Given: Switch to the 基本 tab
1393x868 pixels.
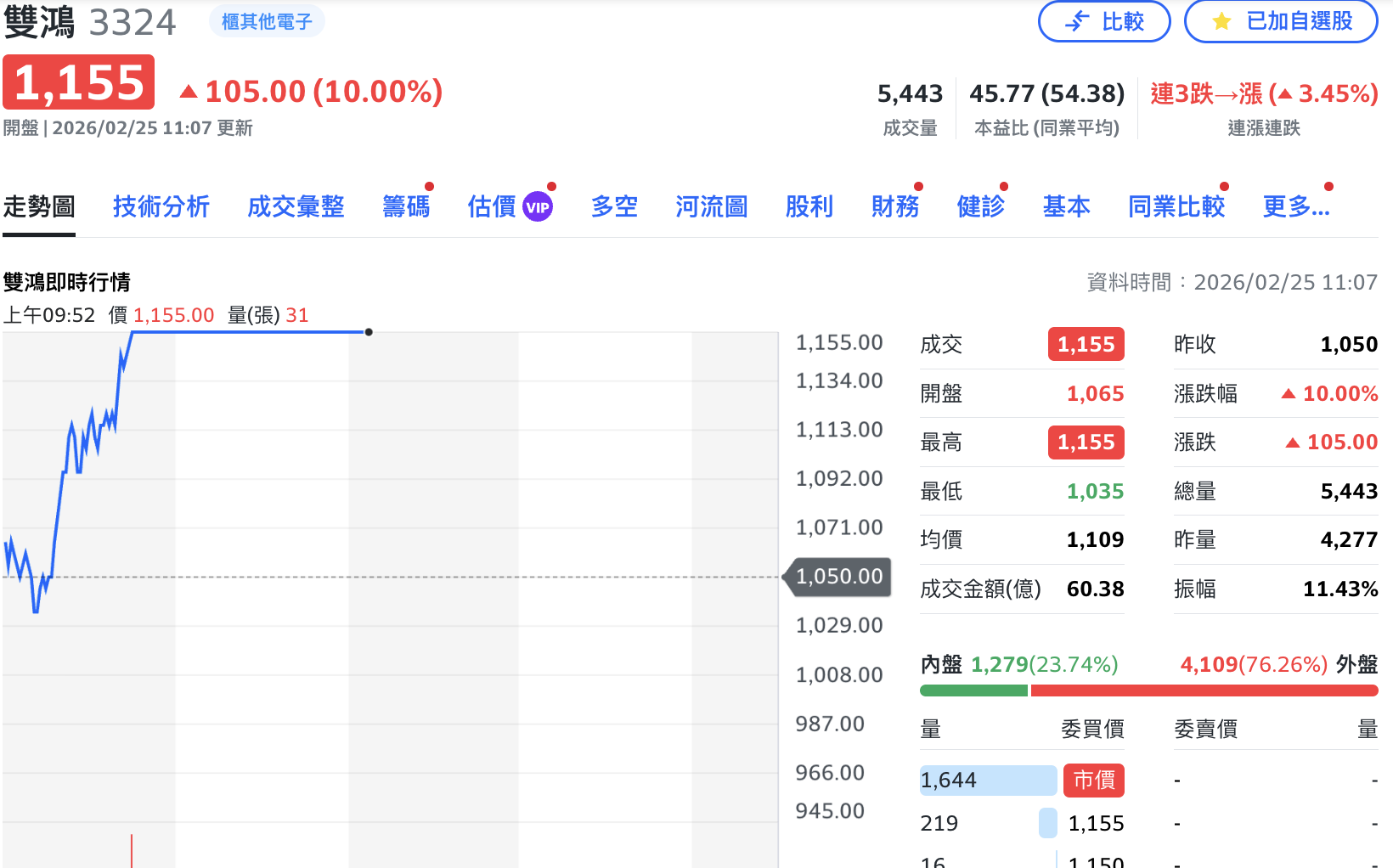Looking at the screenshot, I should 1066,206.
